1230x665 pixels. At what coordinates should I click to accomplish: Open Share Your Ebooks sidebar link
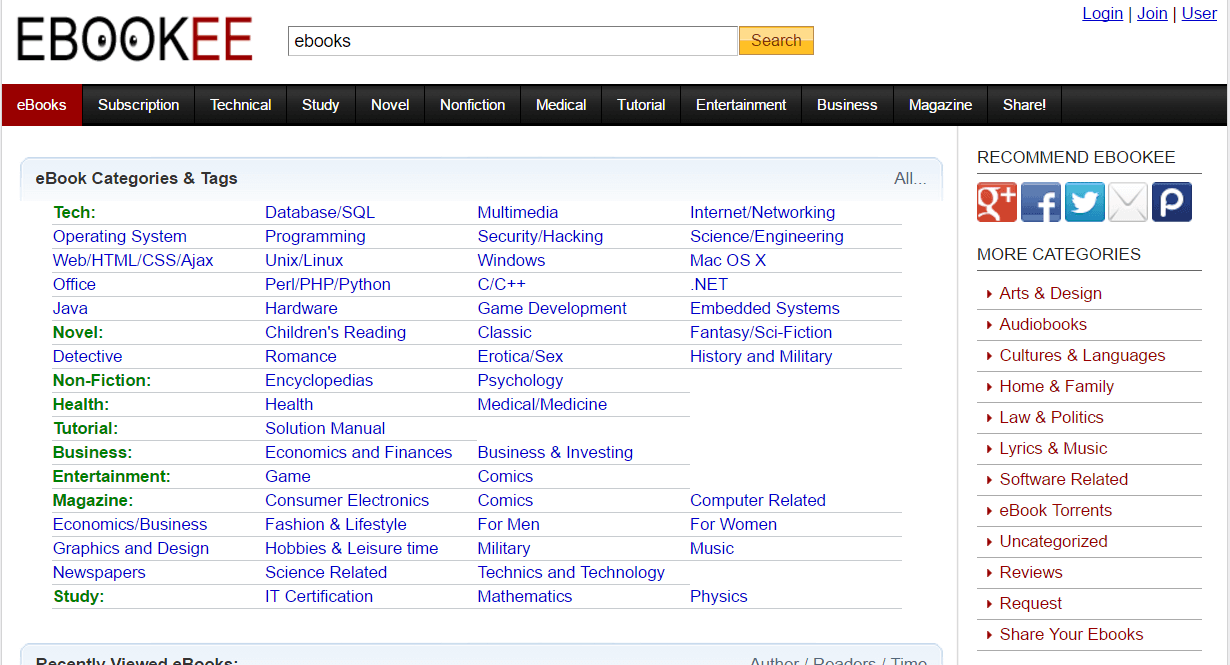[1071, 634]
